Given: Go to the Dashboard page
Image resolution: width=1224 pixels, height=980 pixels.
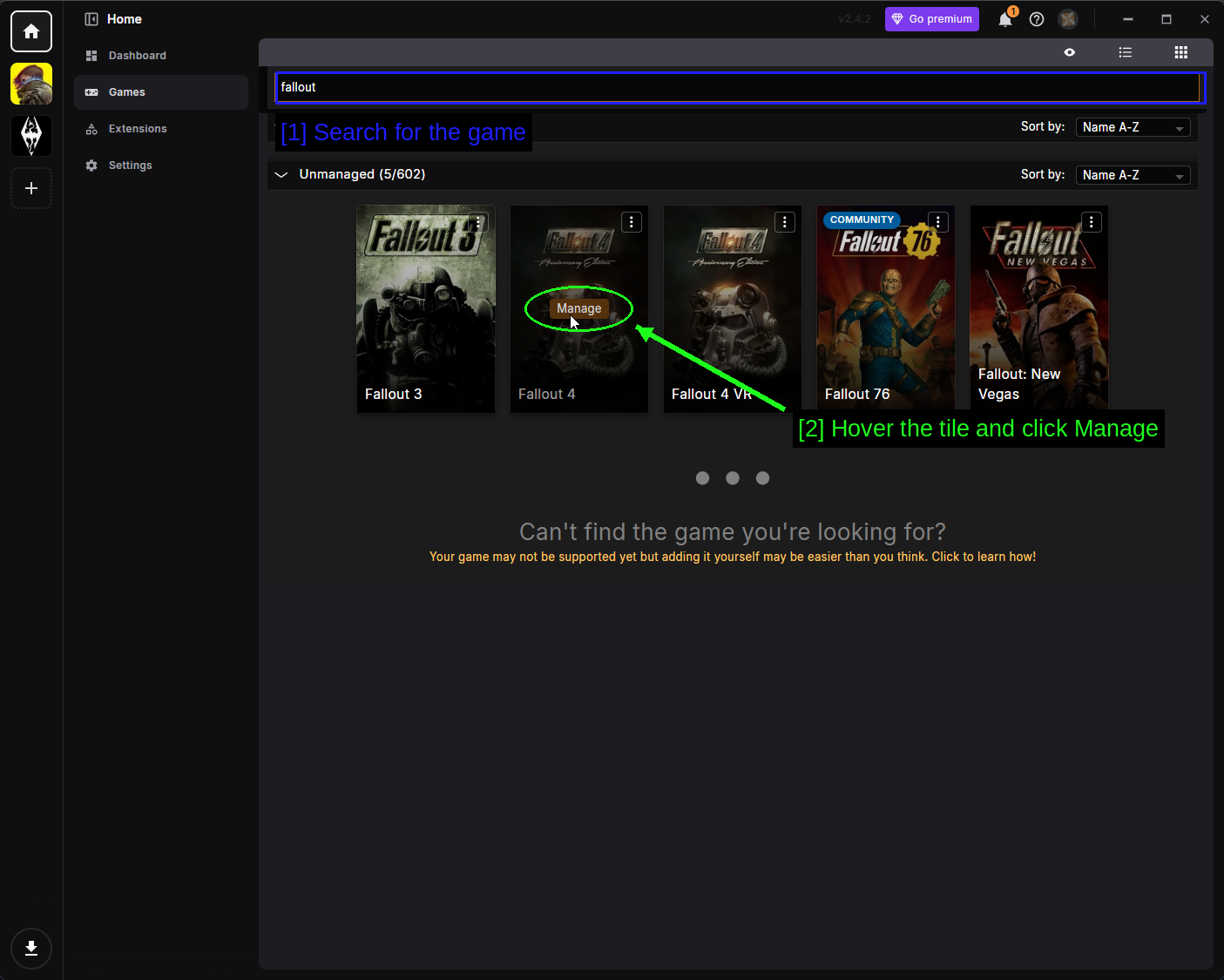Looking at the screenshot, I should point(161,56).
